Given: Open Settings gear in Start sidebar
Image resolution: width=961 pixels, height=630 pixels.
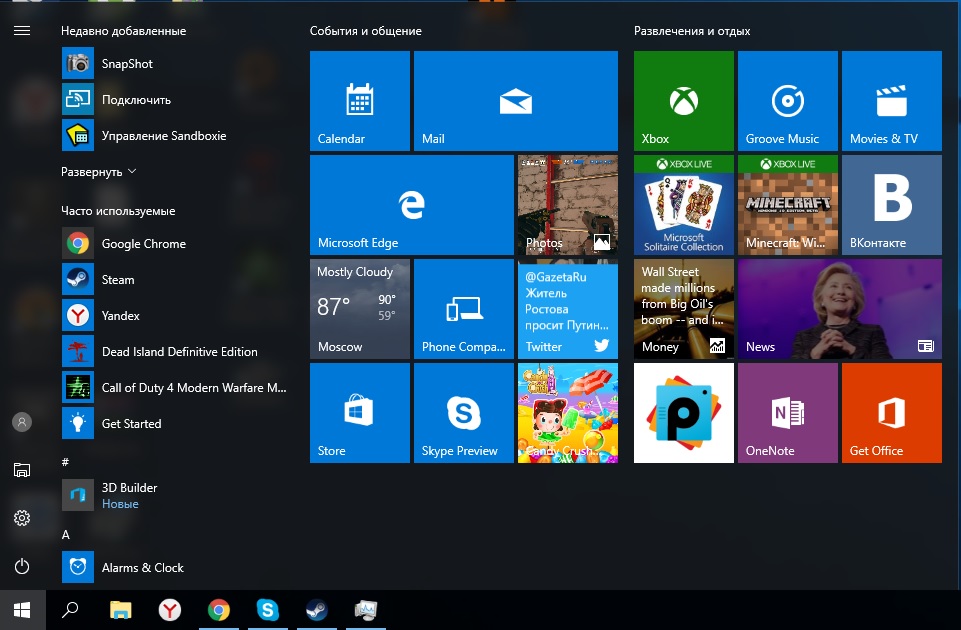Looking at the screenshot, I should [22, 518].
